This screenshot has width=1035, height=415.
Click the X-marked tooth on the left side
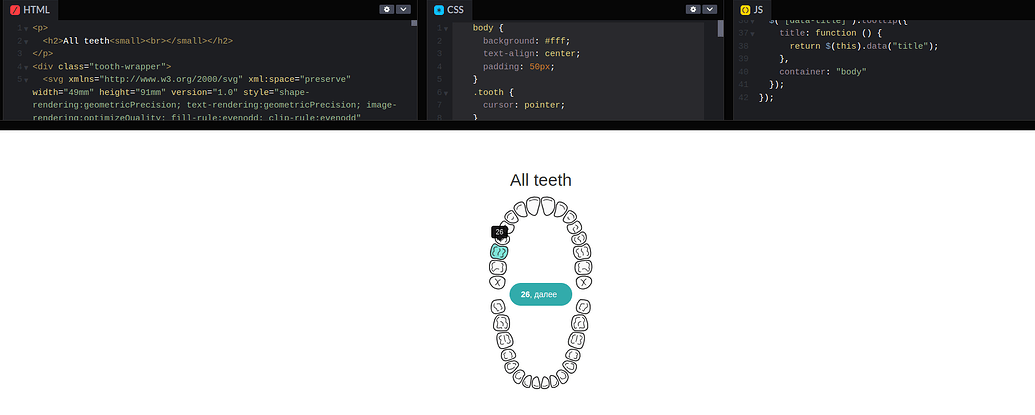[x=498, y=283]
